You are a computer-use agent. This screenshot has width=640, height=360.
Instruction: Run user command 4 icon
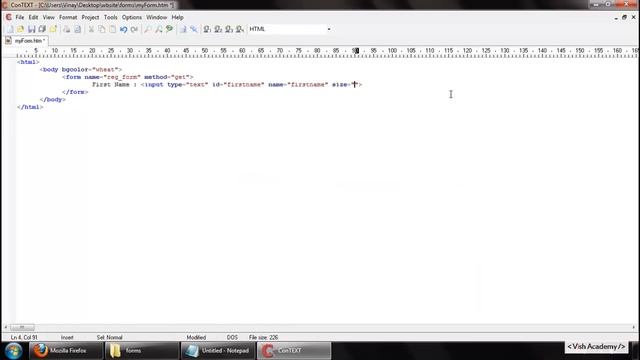click(x=240, y=29)
